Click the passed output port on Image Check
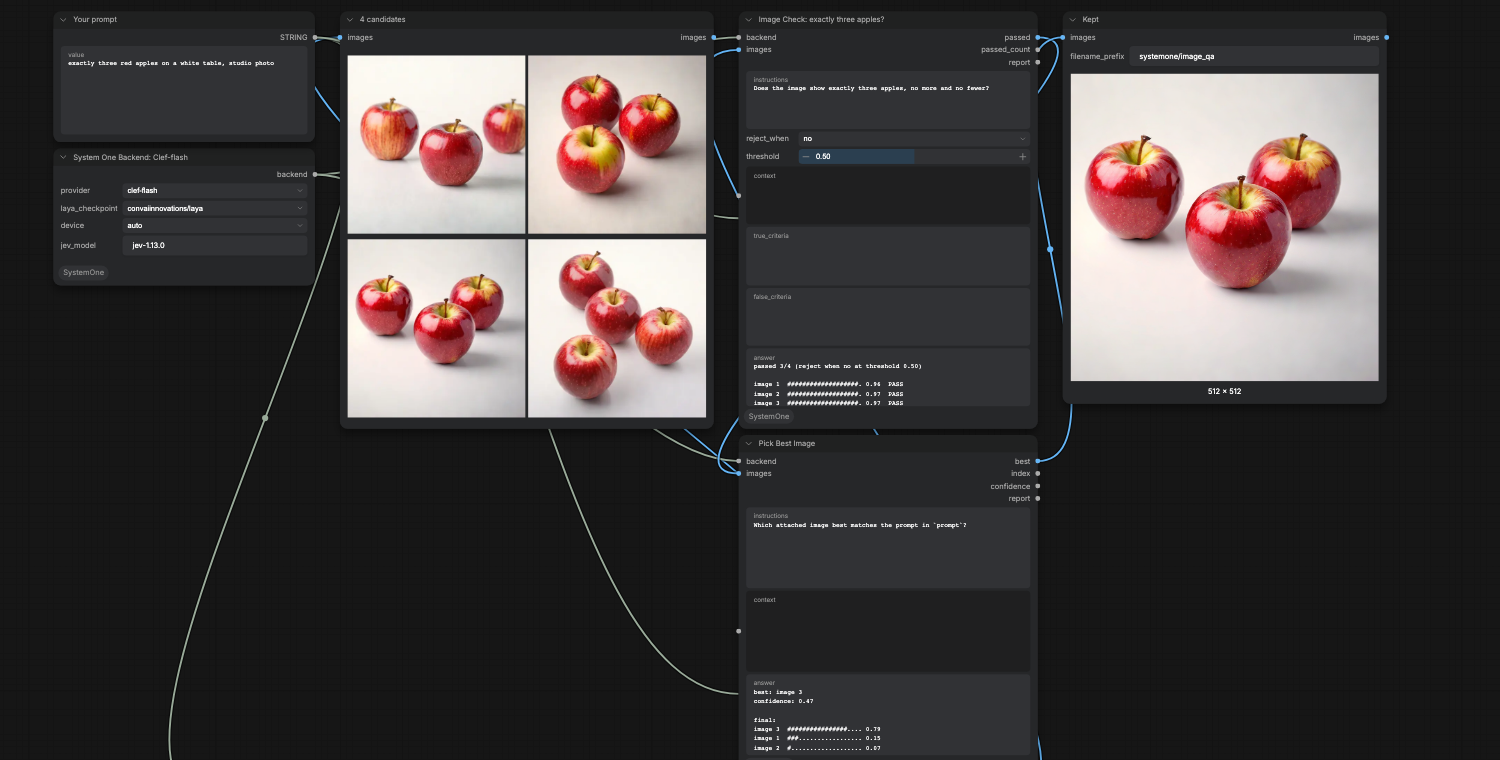The width and height of the screenshot is (1500, 760). pyautogui.click(x=1038, y=38)
